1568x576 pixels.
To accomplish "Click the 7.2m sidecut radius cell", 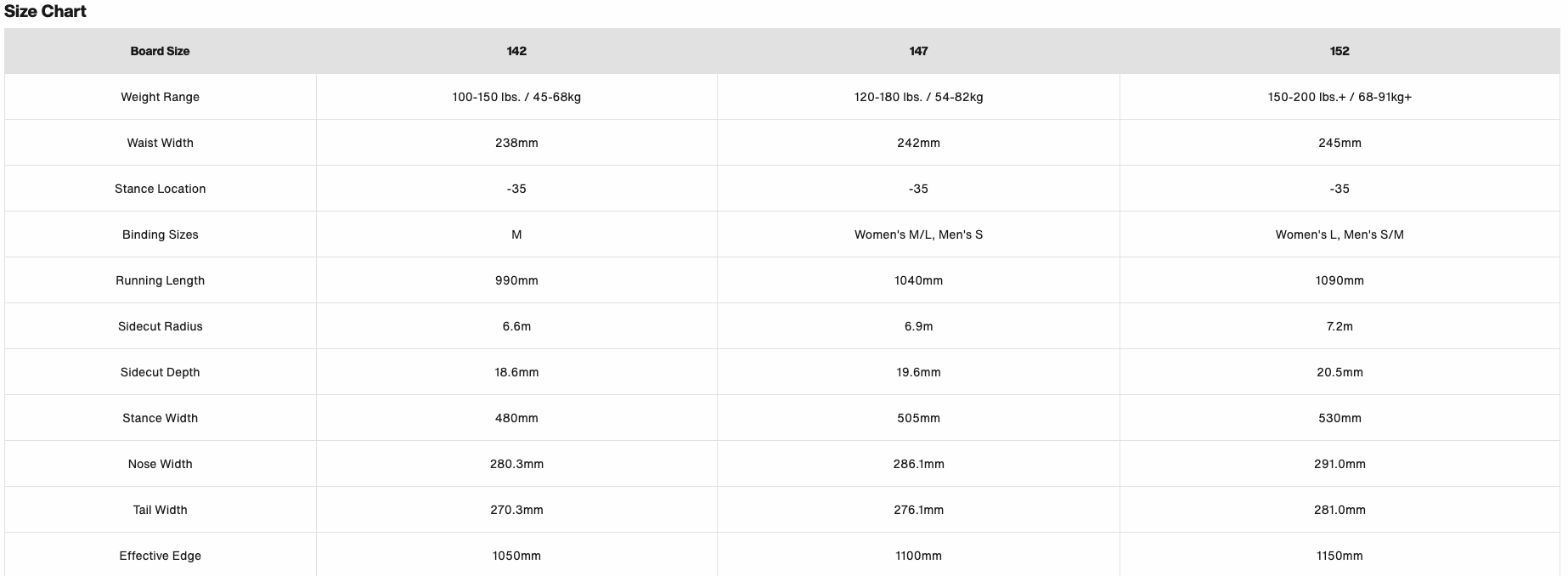I will 1340,326.
